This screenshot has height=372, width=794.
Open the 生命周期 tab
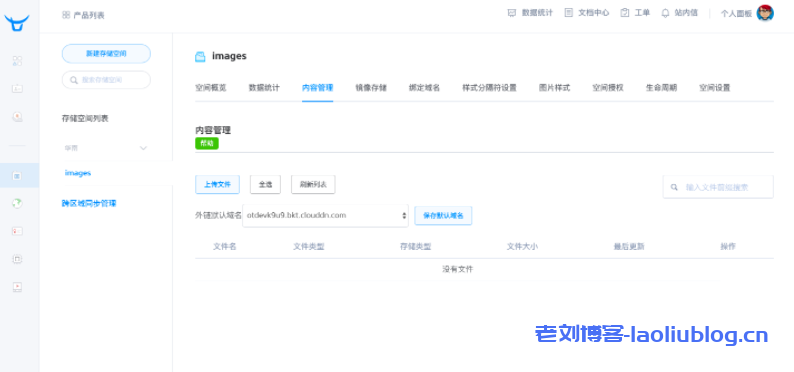click(661, 88)
